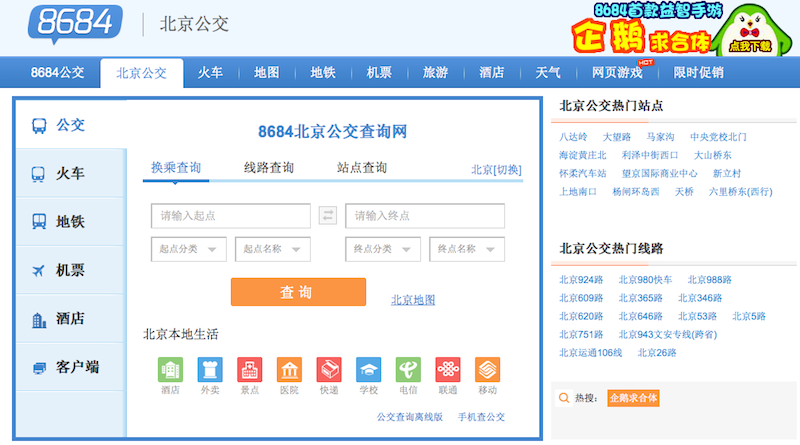Viewport: 800px width, 445px height.
Task: Click the hotel building icon in the sidebar
Action: pyautogui.click(x=39, y=319)
